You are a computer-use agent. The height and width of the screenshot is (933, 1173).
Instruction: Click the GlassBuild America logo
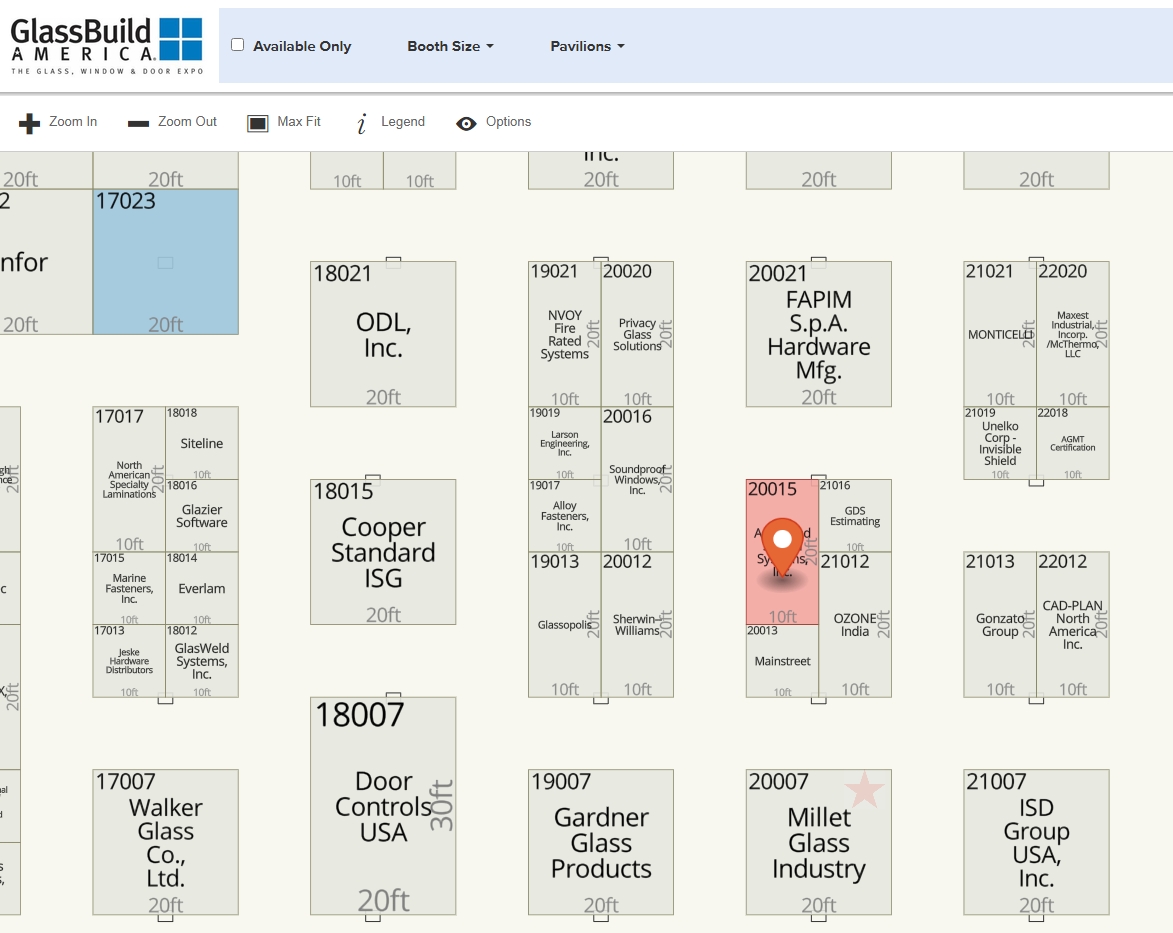(x=107, y=46)
